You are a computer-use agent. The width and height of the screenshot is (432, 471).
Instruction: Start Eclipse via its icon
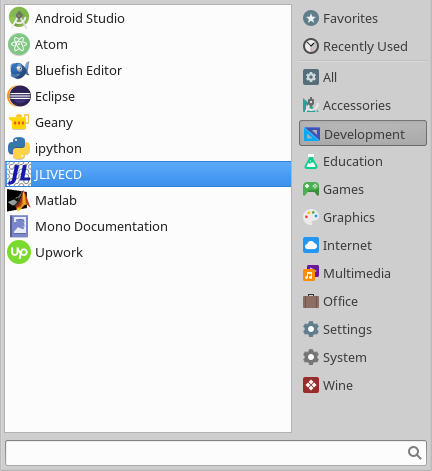[x=19, y=96]
